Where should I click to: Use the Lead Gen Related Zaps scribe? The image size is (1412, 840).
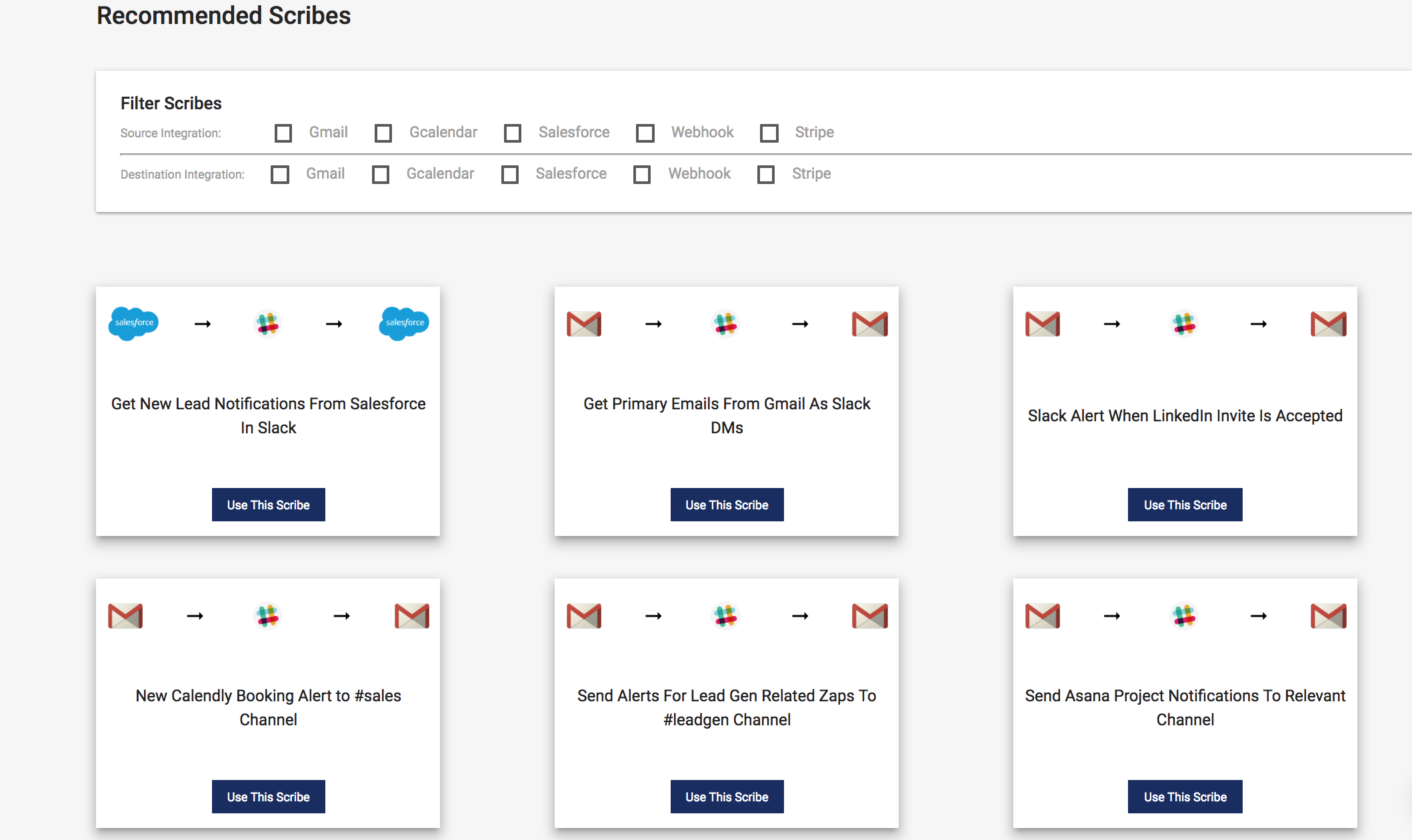click(727, 797)
